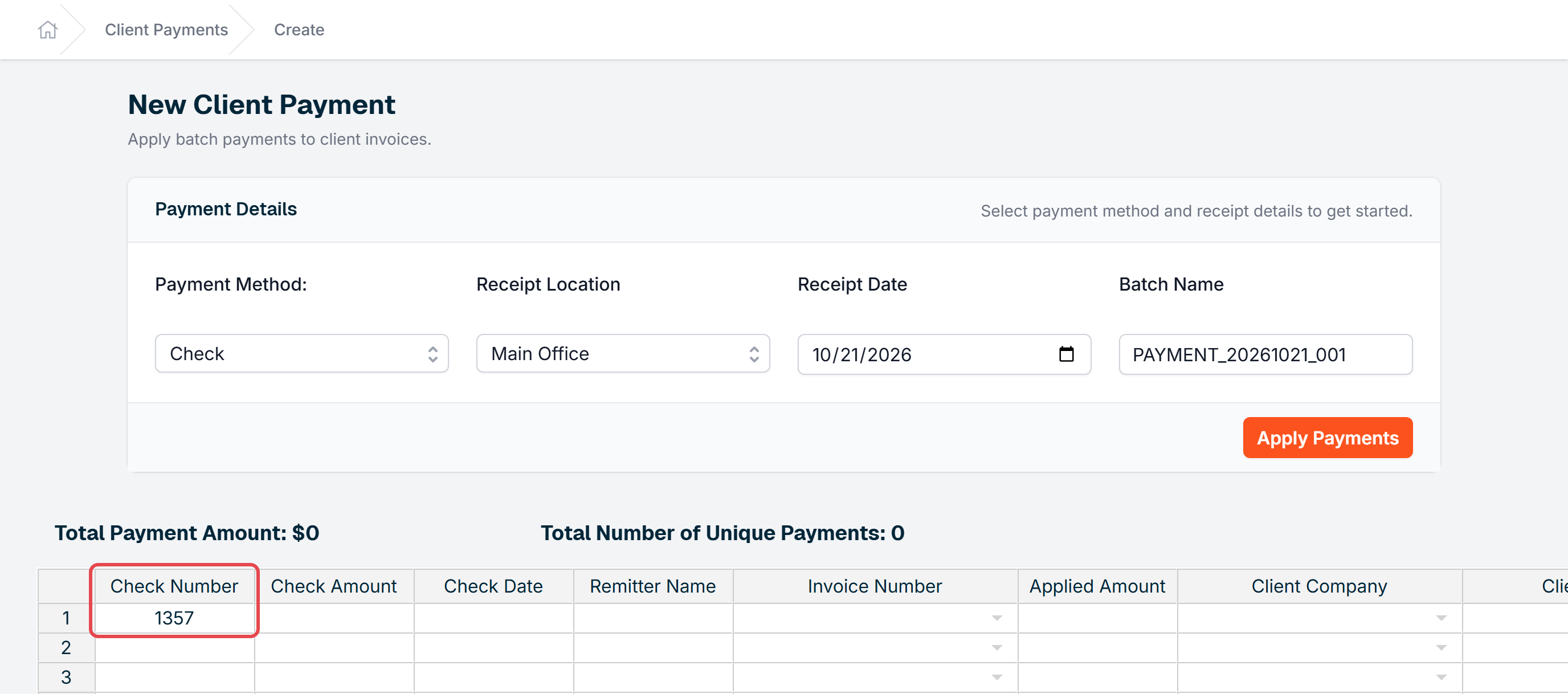Click the Check Number cell in row 3
Screen dimensions: 1568x694
tap(175, 677)
